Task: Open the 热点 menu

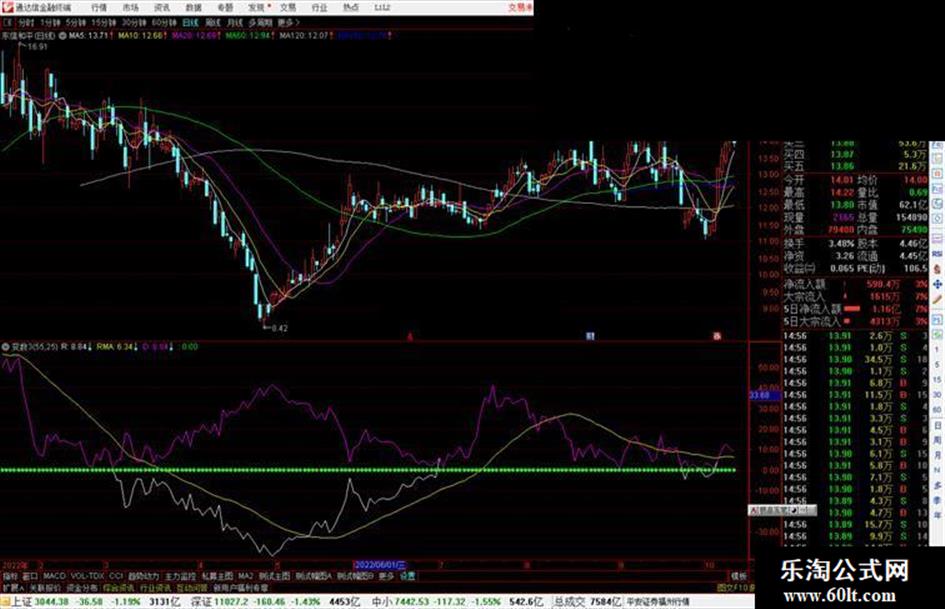Action: [351, 8]
